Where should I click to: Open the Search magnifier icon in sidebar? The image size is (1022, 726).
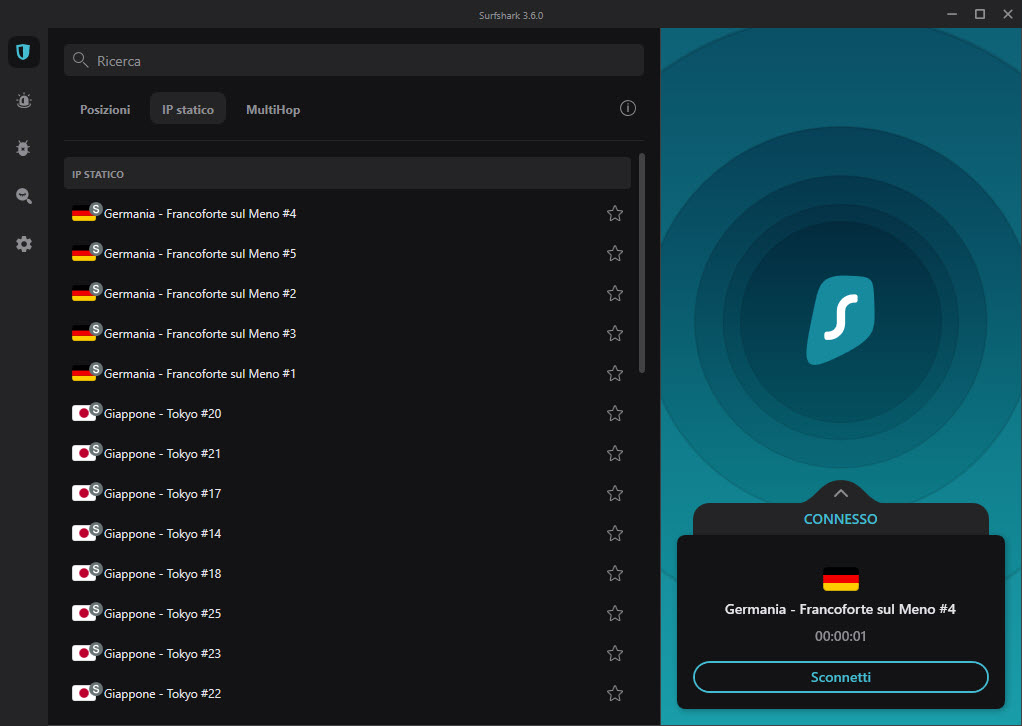23,196
